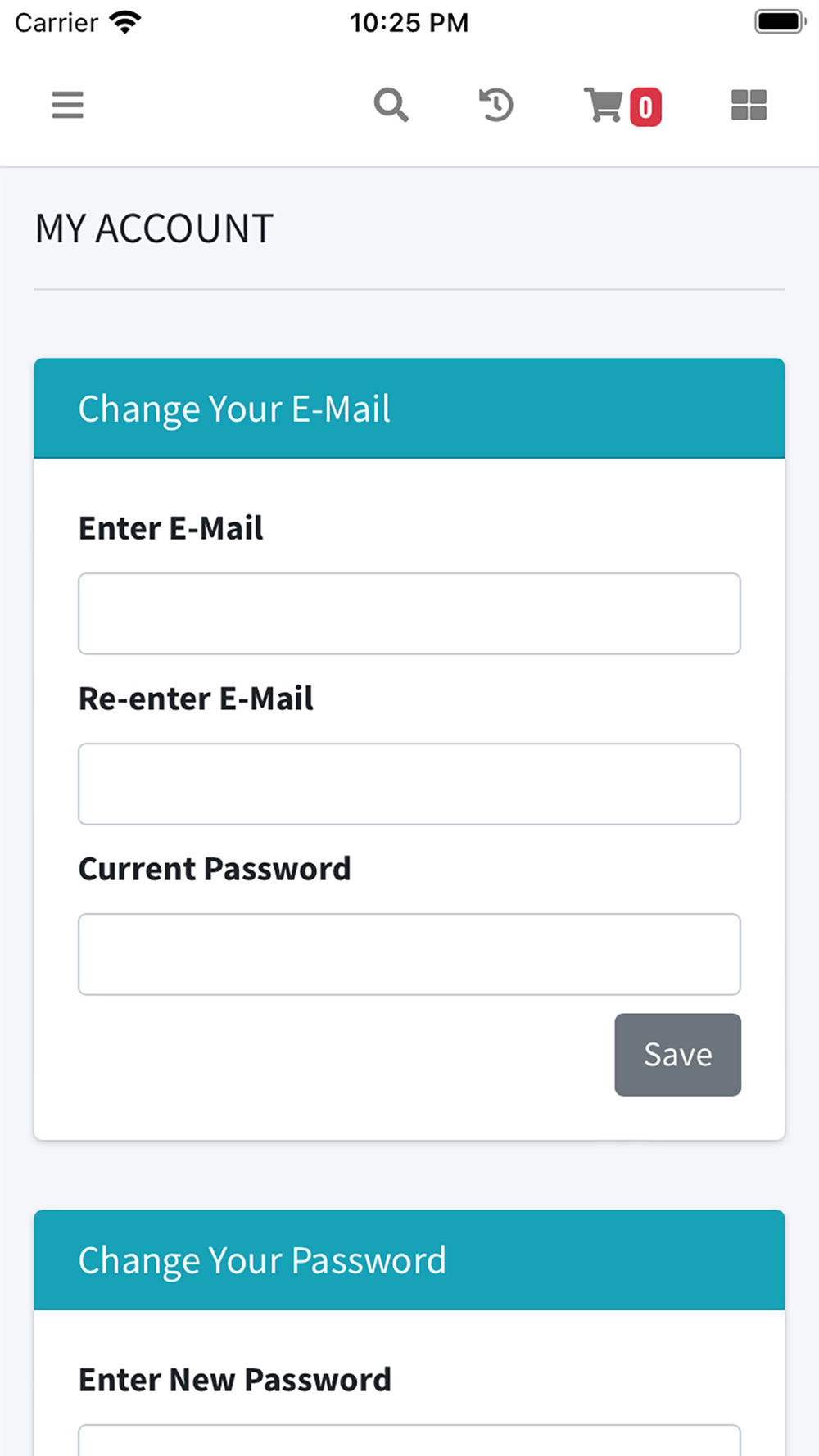Viewport: 819px width, 1456px height.
Task: Tap the red cart count badge
Action: [x=645, y=107]
